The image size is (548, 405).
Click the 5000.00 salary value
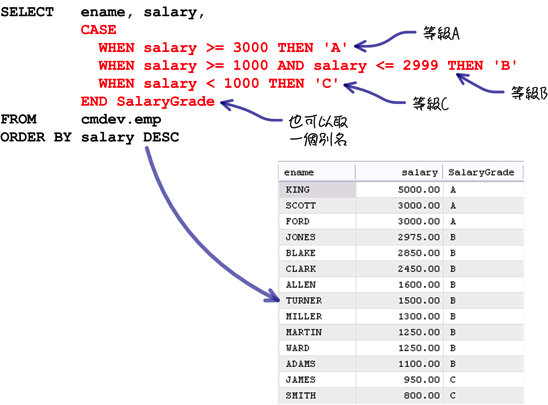click(x=419, y=190)
